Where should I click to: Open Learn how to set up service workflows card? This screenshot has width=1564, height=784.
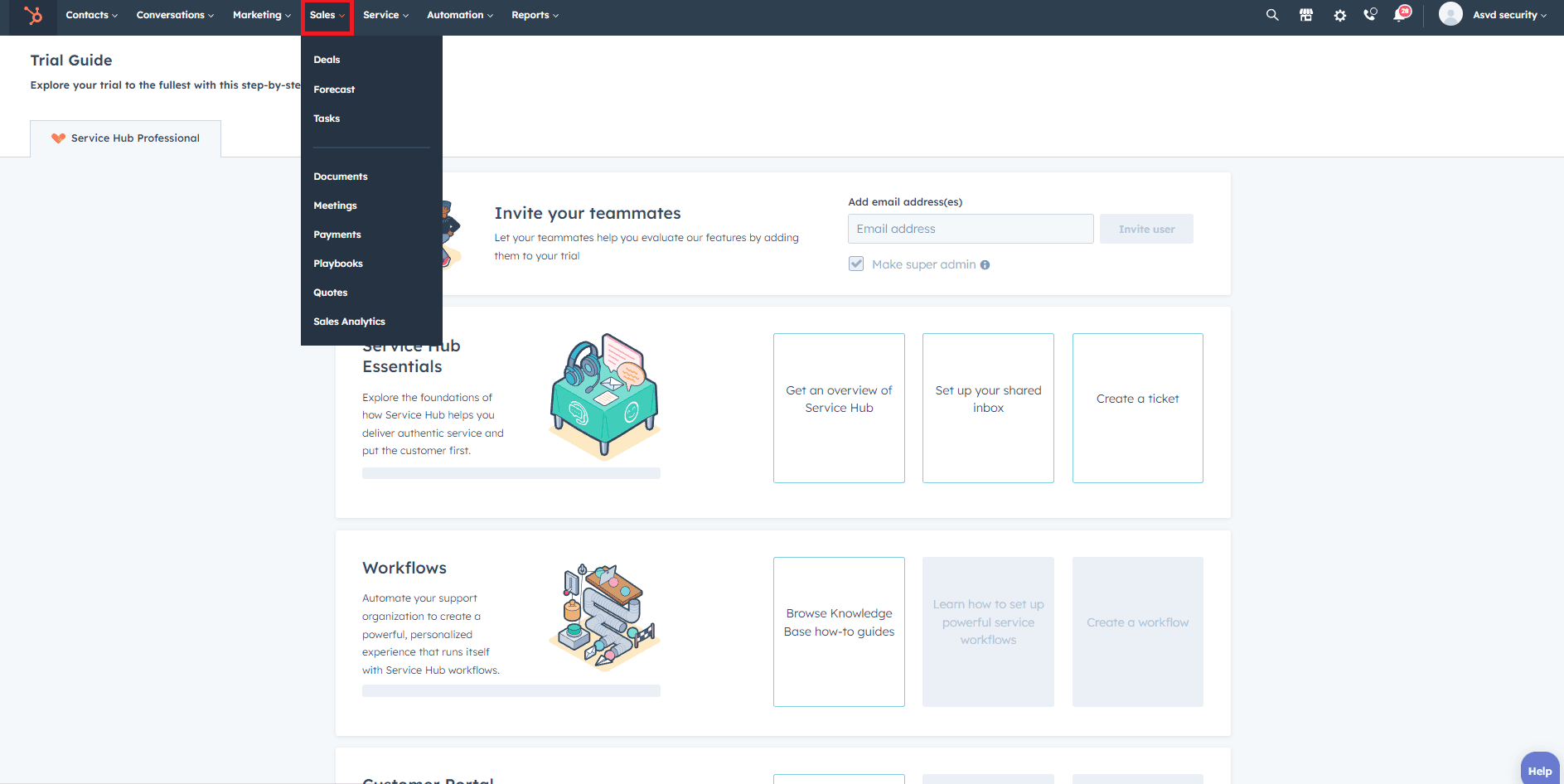coord(988,632)
